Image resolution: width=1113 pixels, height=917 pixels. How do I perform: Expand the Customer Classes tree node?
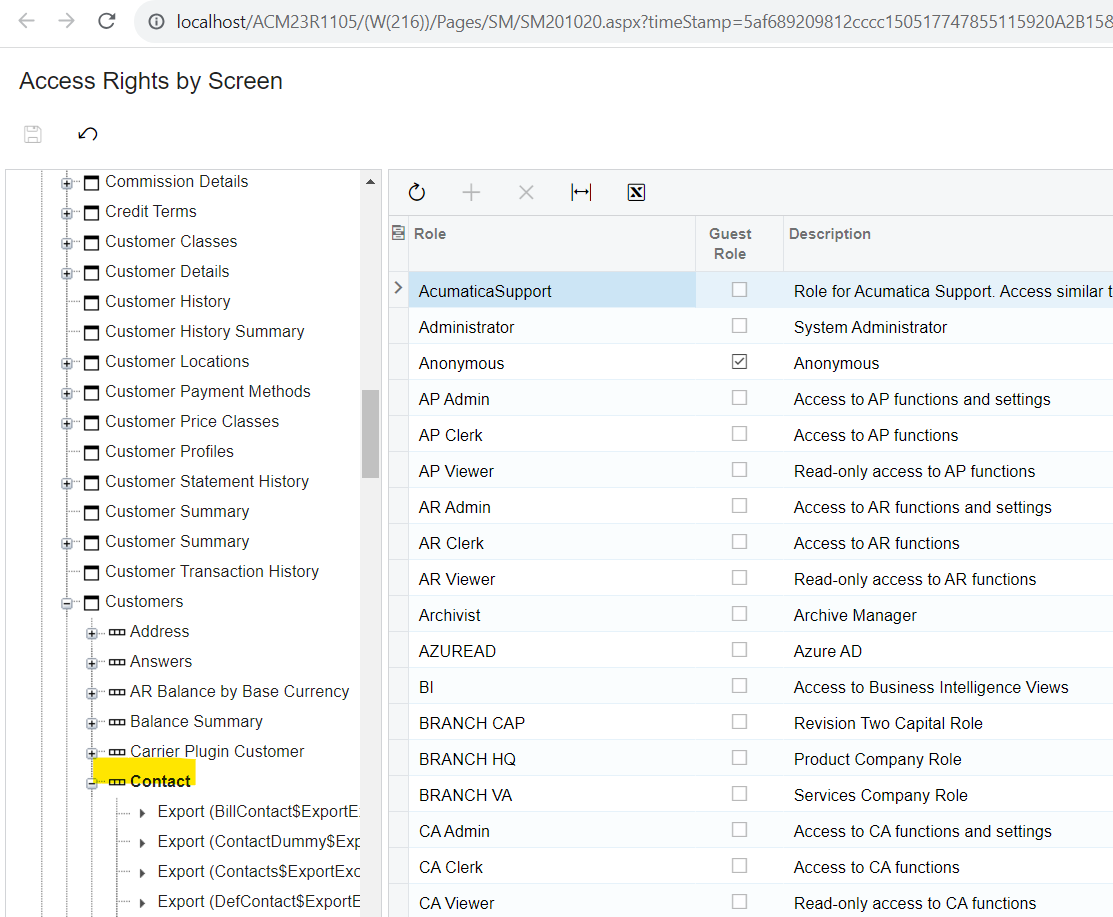67,243
